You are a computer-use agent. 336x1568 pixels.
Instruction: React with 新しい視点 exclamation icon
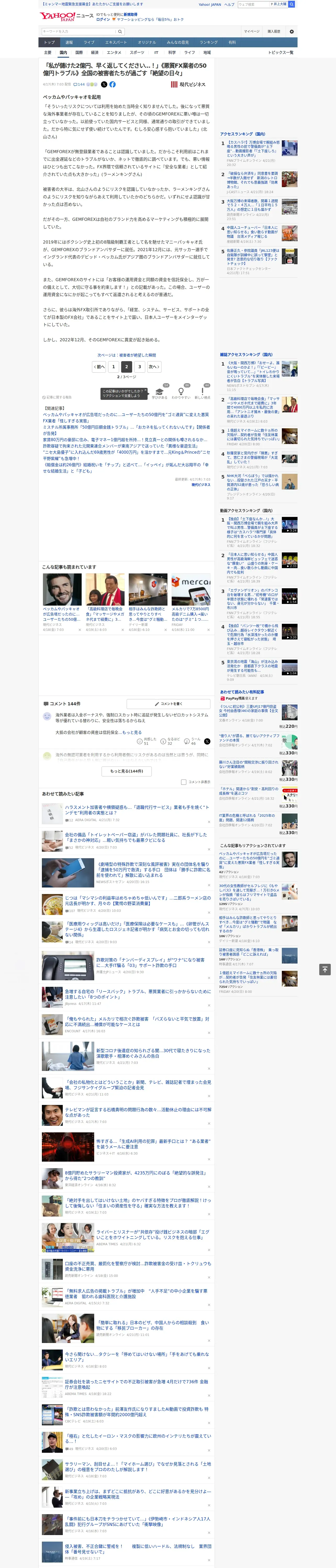203,392
